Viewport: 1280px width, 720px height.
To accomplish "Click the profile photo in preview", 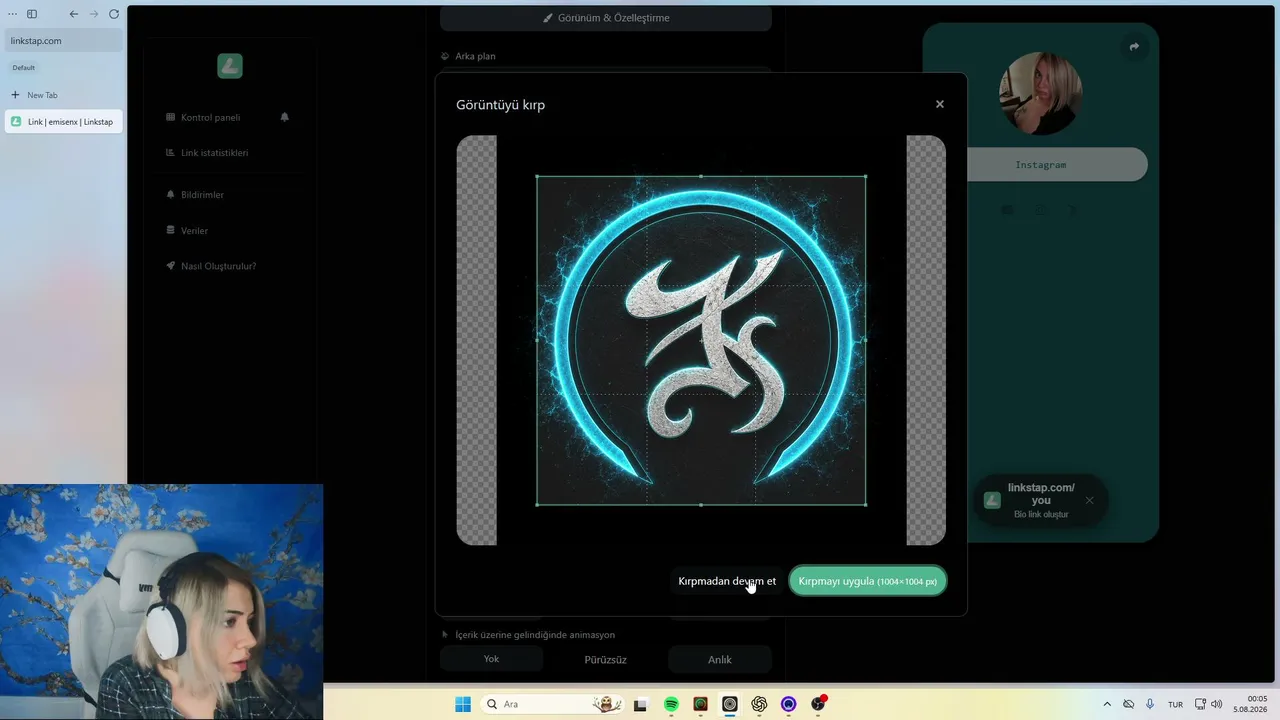I will pos(1041,94).
